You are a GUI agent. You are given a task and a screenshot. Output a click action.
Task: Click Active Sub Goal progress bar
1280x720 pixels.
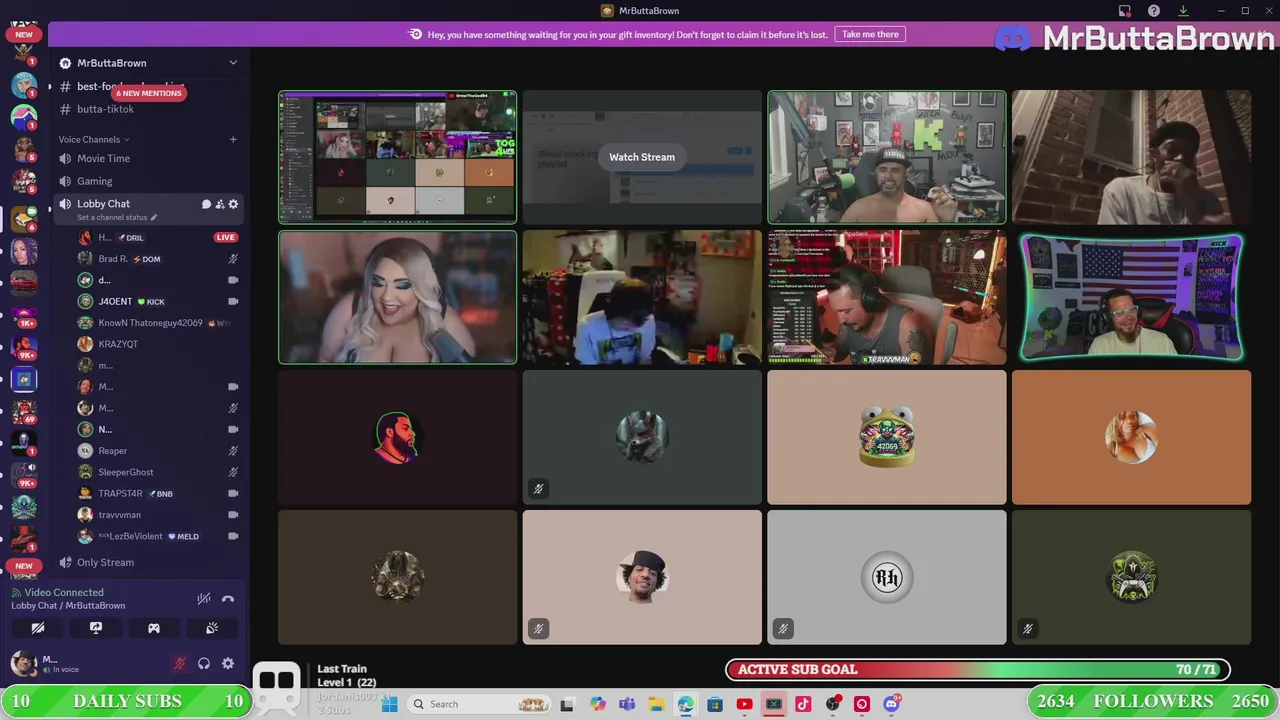977,669
